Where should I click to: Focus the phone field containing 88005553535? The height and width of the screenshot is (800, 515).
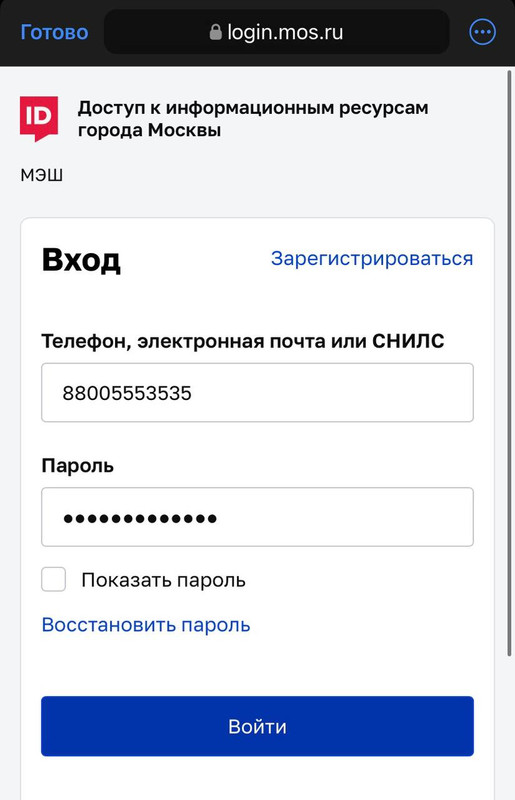point(257,392)
